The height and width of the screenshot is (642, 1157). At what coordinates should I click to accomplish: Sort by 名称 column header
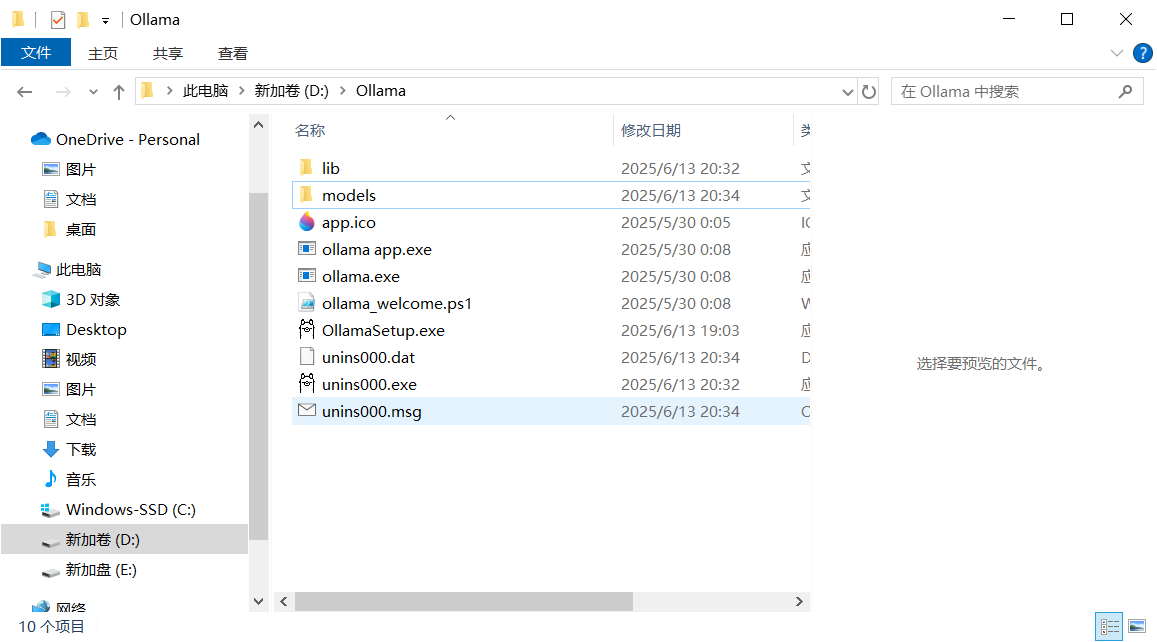pos(310,131)
